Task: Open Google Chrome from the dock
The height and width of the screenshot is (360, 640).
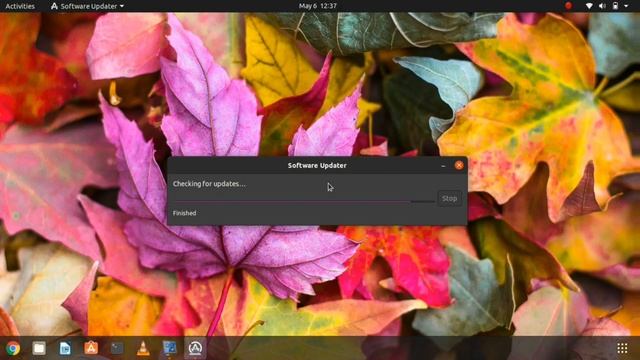Action: tap(13, 348)
